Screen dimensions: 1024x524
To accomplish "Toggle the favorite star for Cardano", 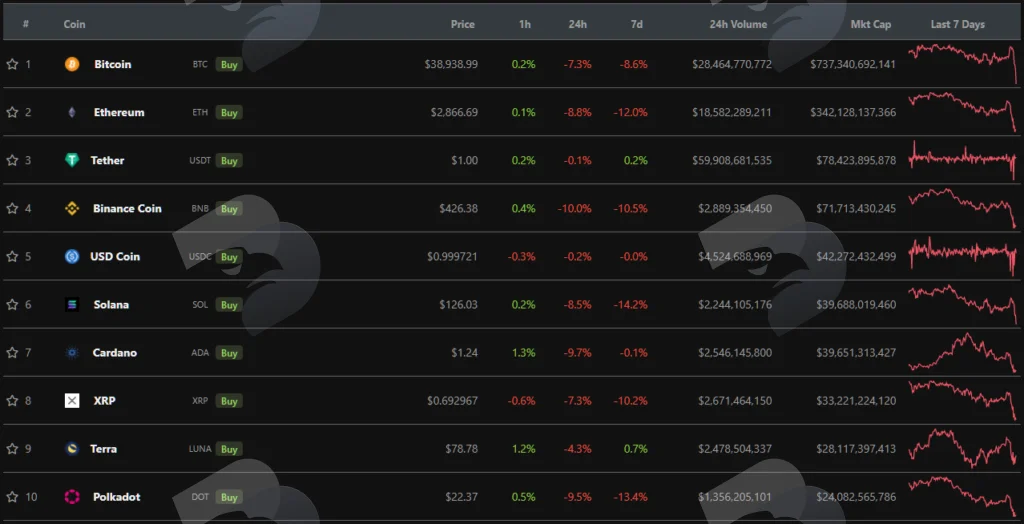I will click(12, 353).
